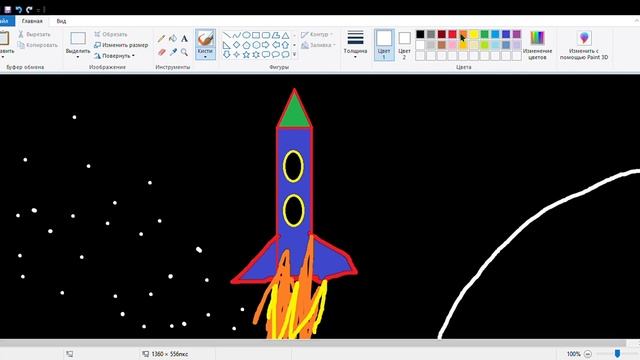
Task: Choose the Four-point star shape
Action: (x=237, y=54)
